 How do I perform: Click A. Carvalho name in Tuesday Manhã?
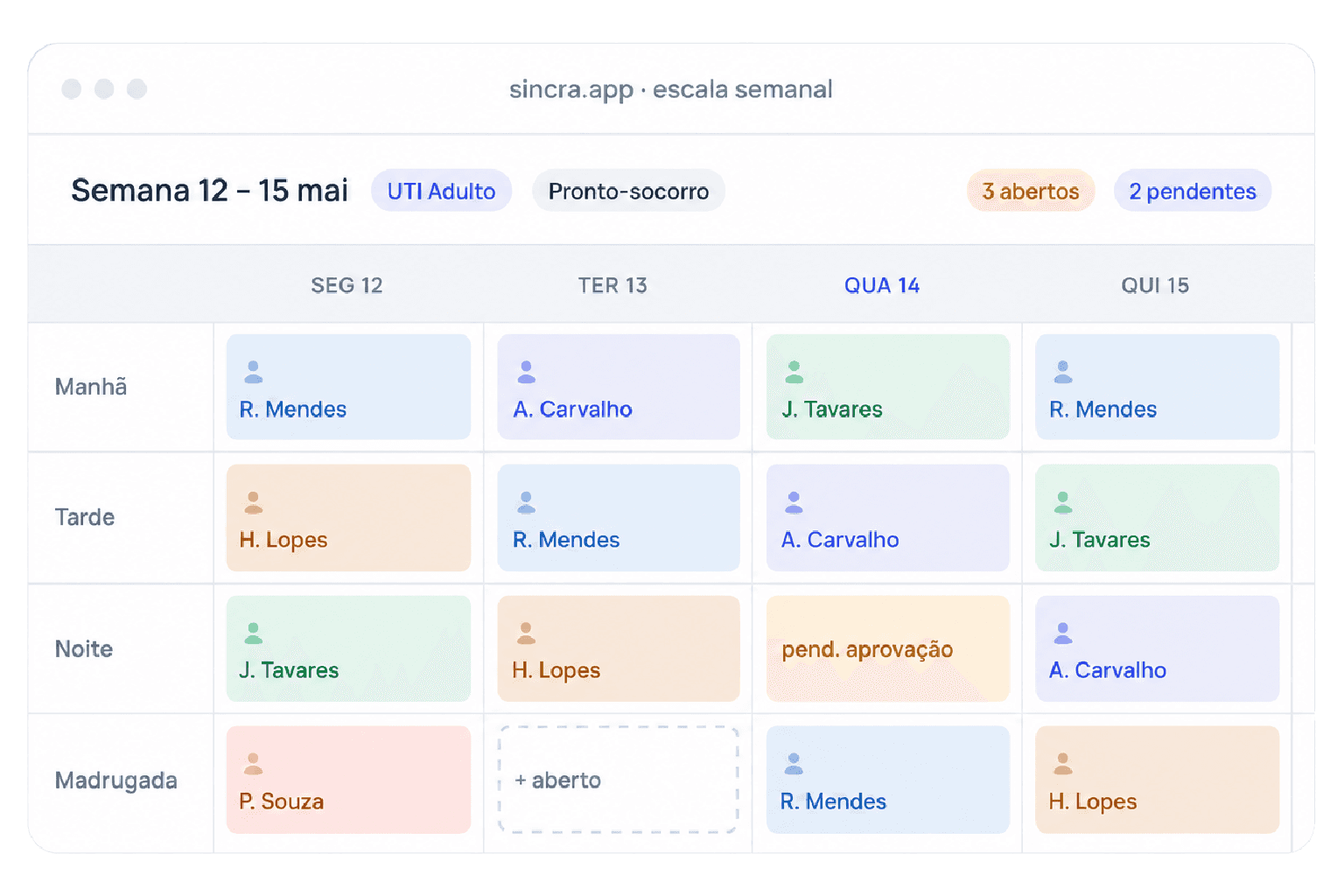[572, 409]
